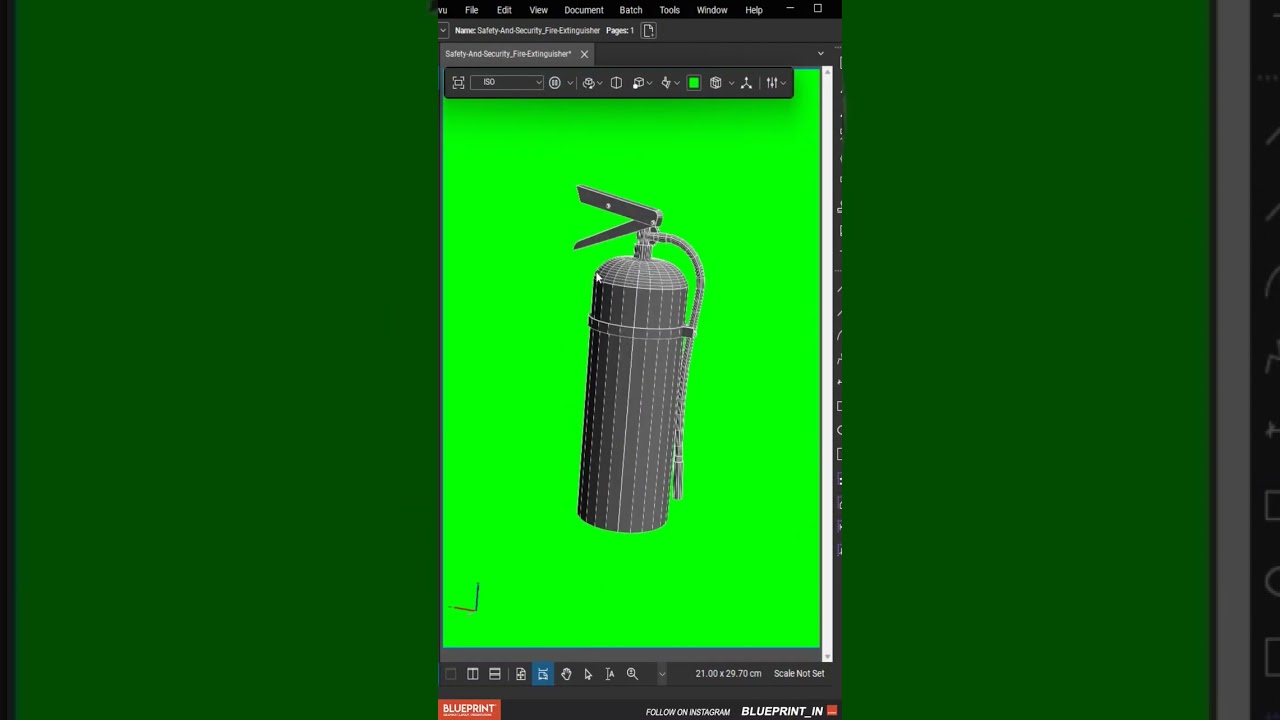Open the View menu

538,10
